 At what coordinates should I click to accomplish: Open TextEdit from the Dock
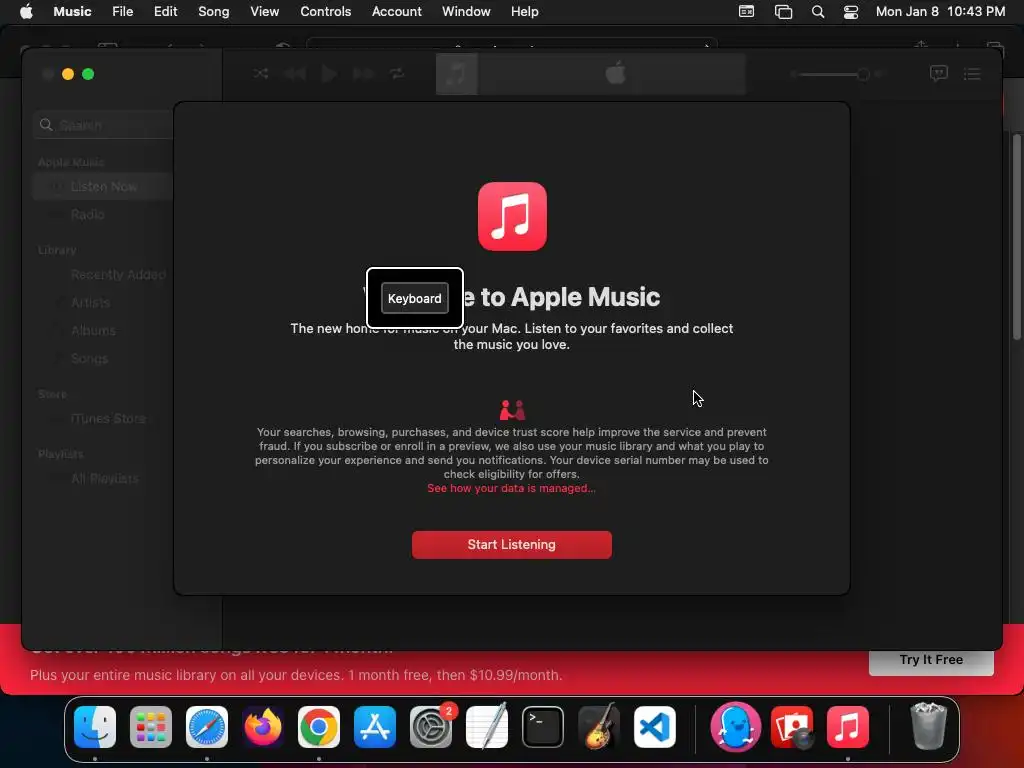click(487, 727)
